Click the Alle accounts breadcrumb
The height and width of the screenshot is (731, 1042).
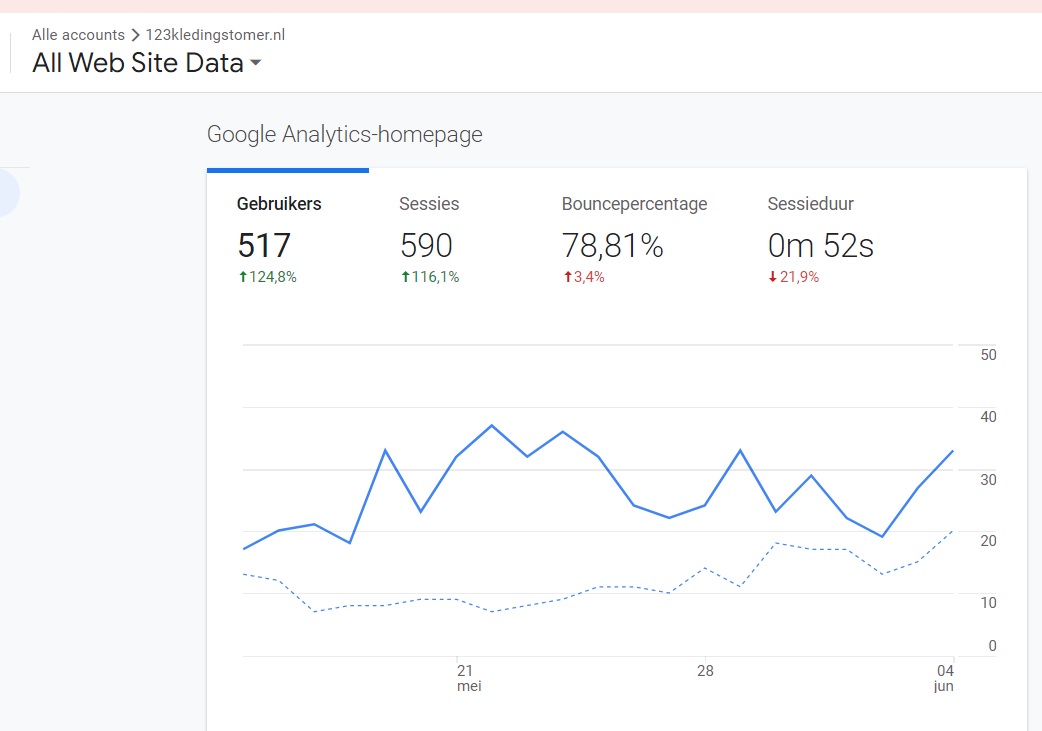pos(78,35)
